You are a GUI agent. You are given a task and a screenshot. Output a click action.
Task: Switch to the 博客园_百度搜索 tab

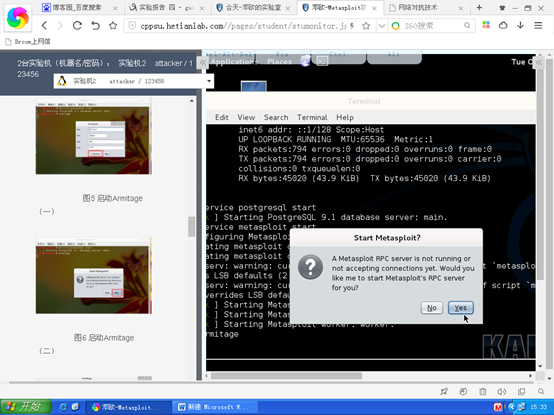point(77,7)
